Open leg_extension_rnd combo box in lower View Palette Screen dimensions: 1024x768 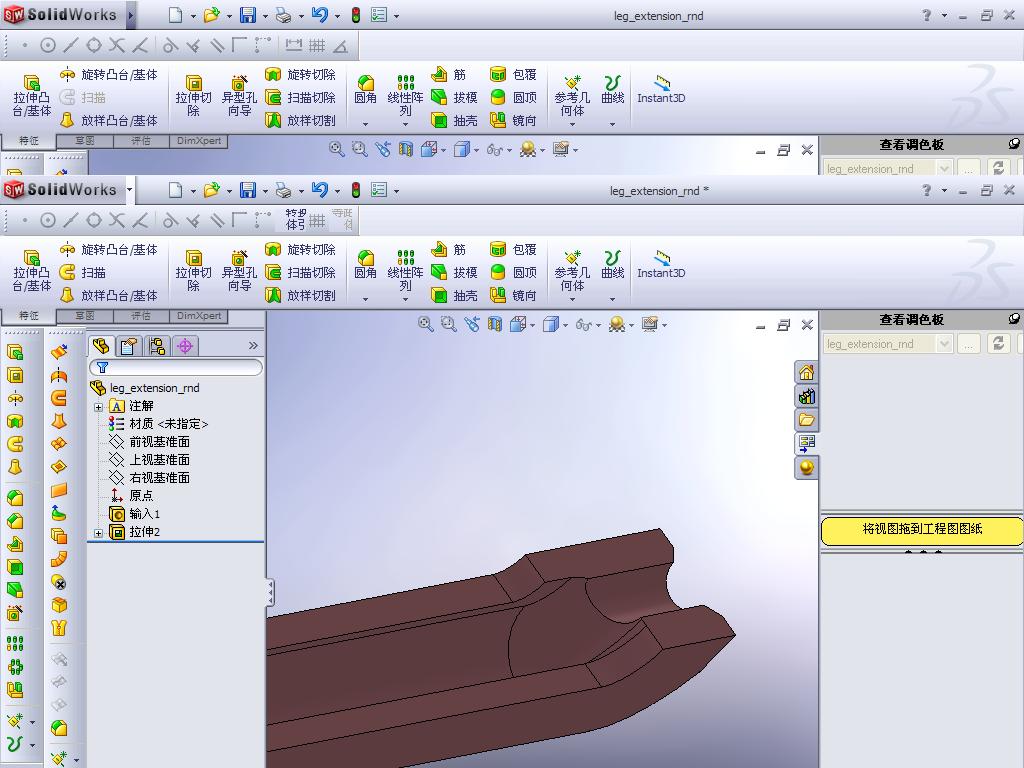(887, 344)
